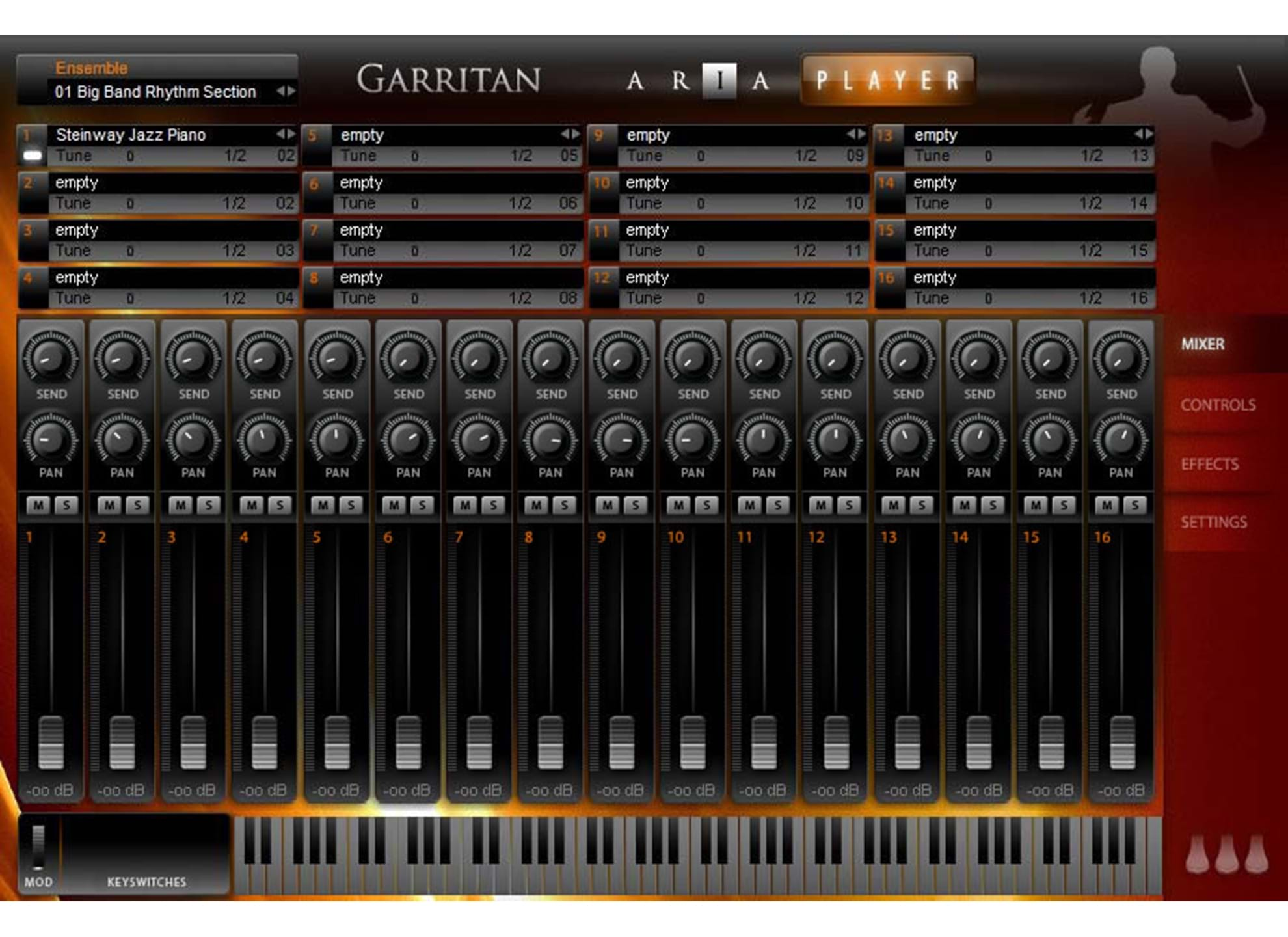1288x937 pixels.
Task: Click slot 1 Steinway Jazz Piano instrument arrows
Action: point(286,134)
